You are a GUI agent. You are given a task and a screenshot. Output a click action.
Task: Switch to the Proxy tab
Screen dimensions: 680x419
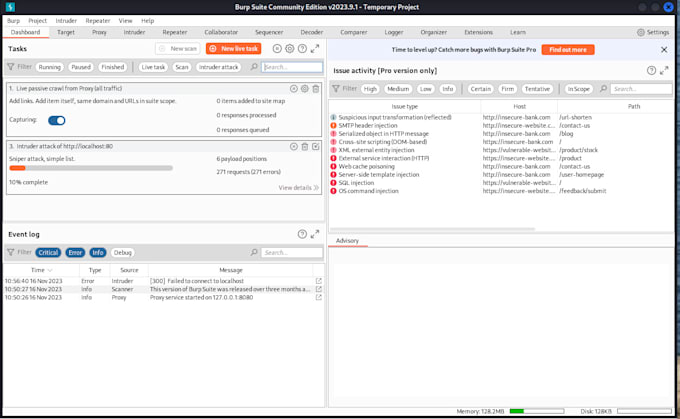pyautogui.click(x=99, y=32)
